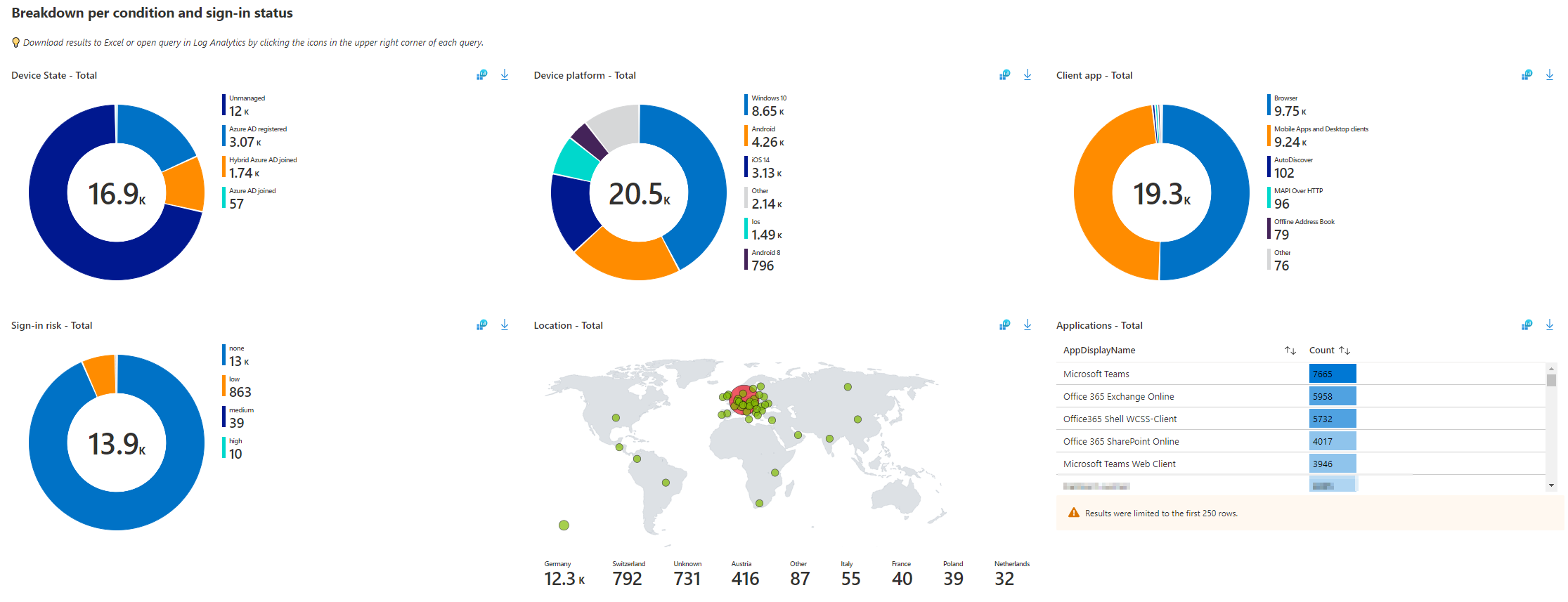Select the Office 365 SharePoint Online row
The image size is (1568, 602).
coord(1121,442)
